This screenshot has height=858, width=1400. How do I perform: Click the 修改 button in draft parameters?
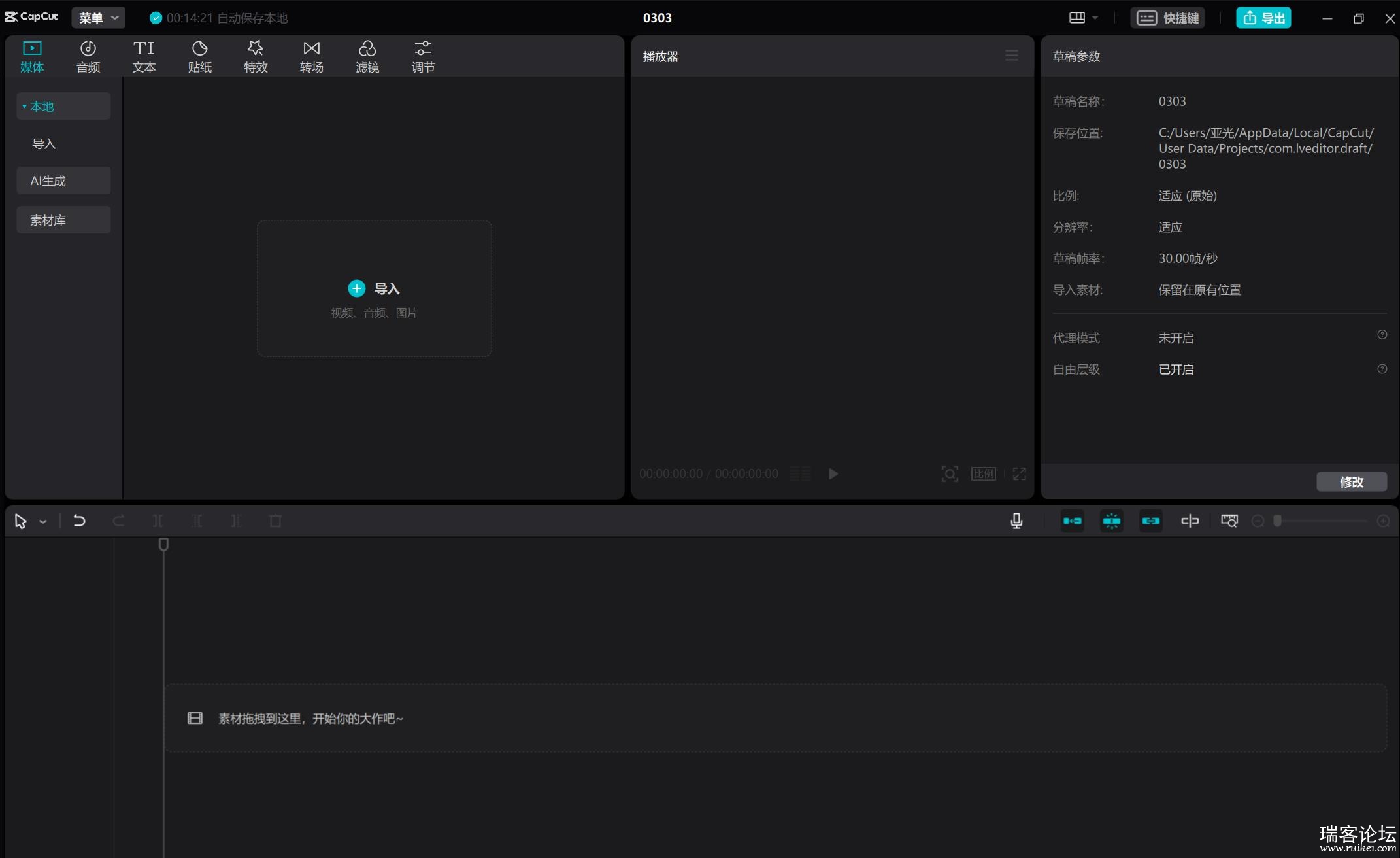point(1351,481)
